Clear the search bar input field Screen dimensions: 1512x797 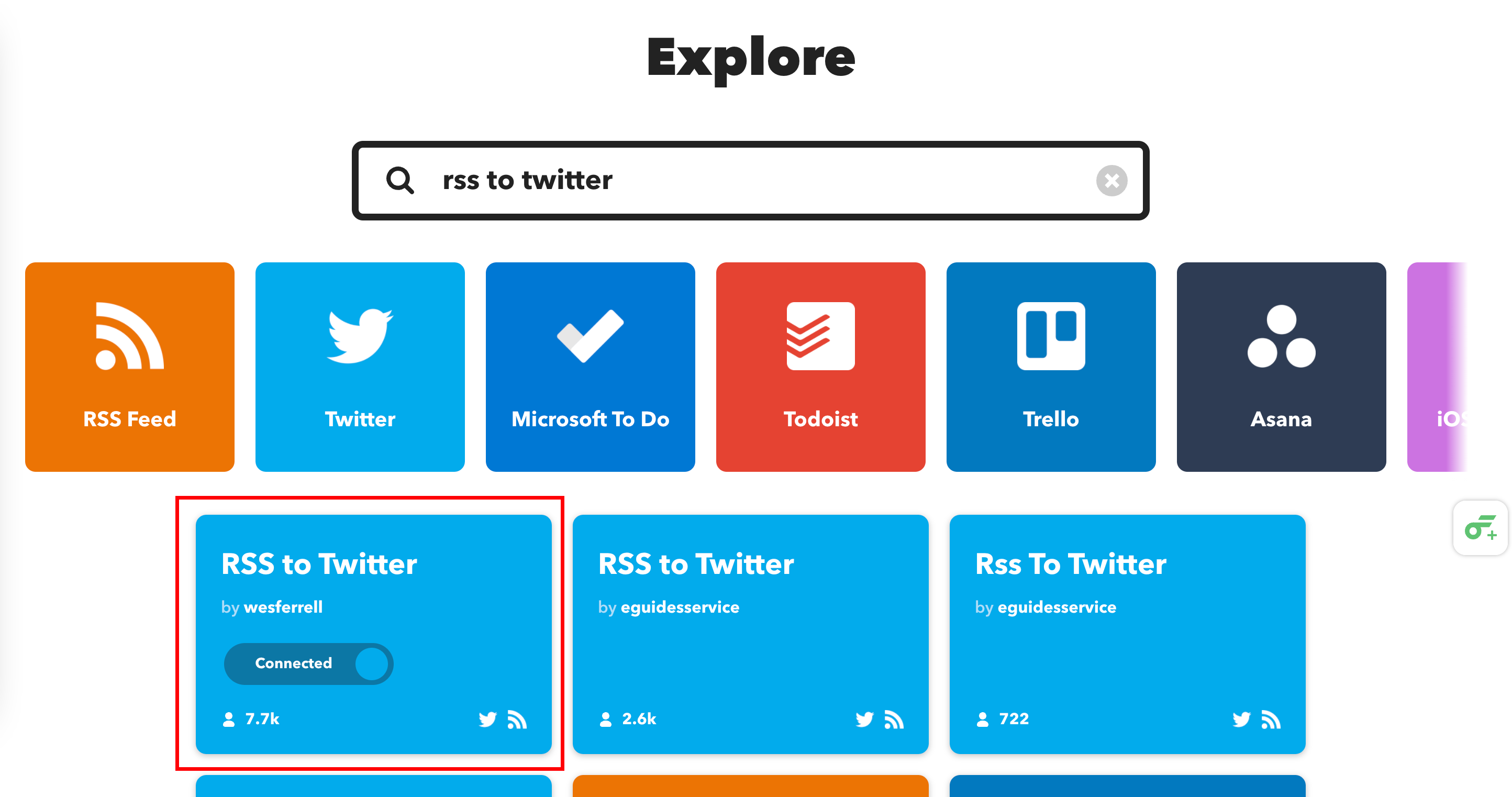click(1109, 181)
